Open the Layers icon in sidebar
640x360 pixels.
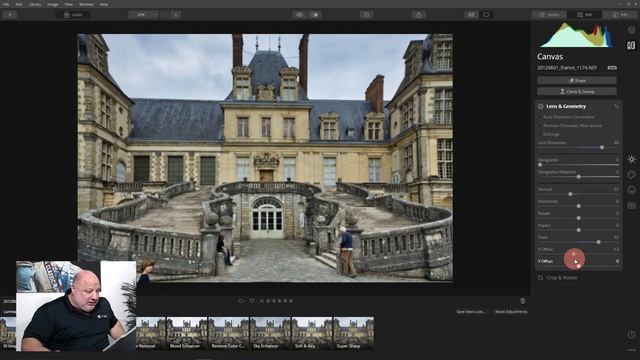(x=631, y=30)
